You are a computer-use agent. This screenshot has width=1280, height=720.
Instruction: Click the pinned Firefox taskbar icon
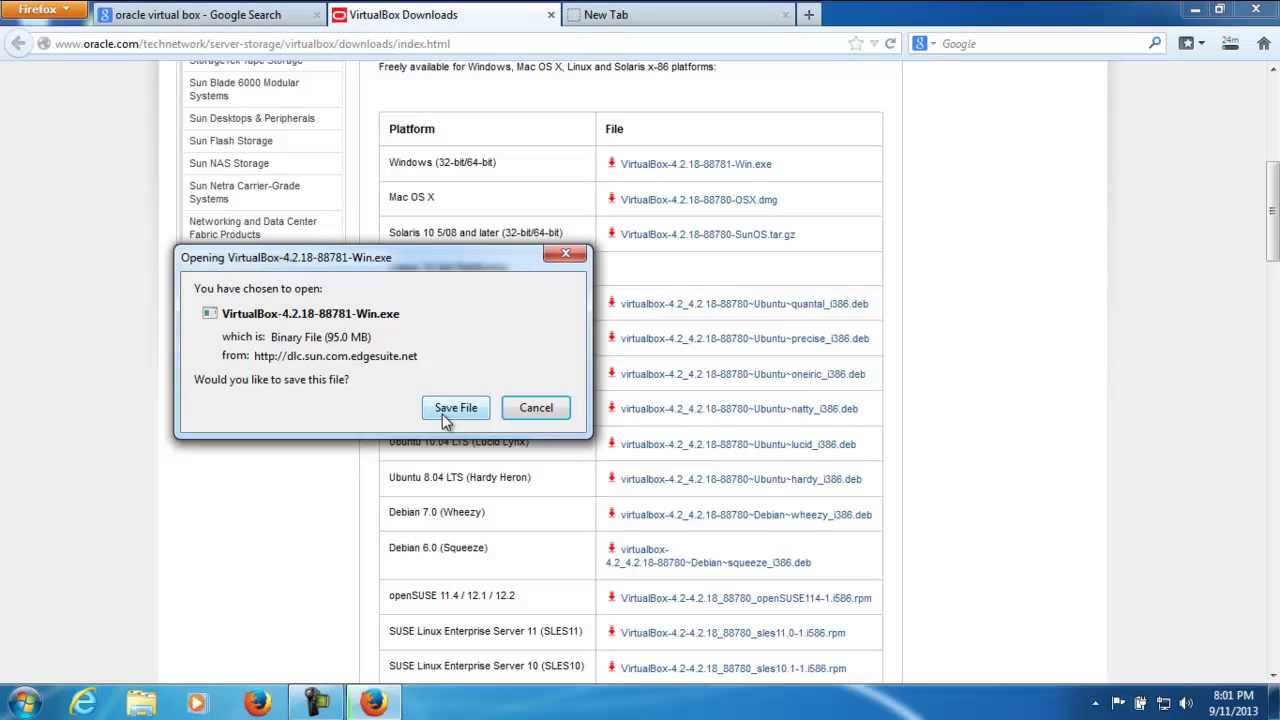click(257, 702)
